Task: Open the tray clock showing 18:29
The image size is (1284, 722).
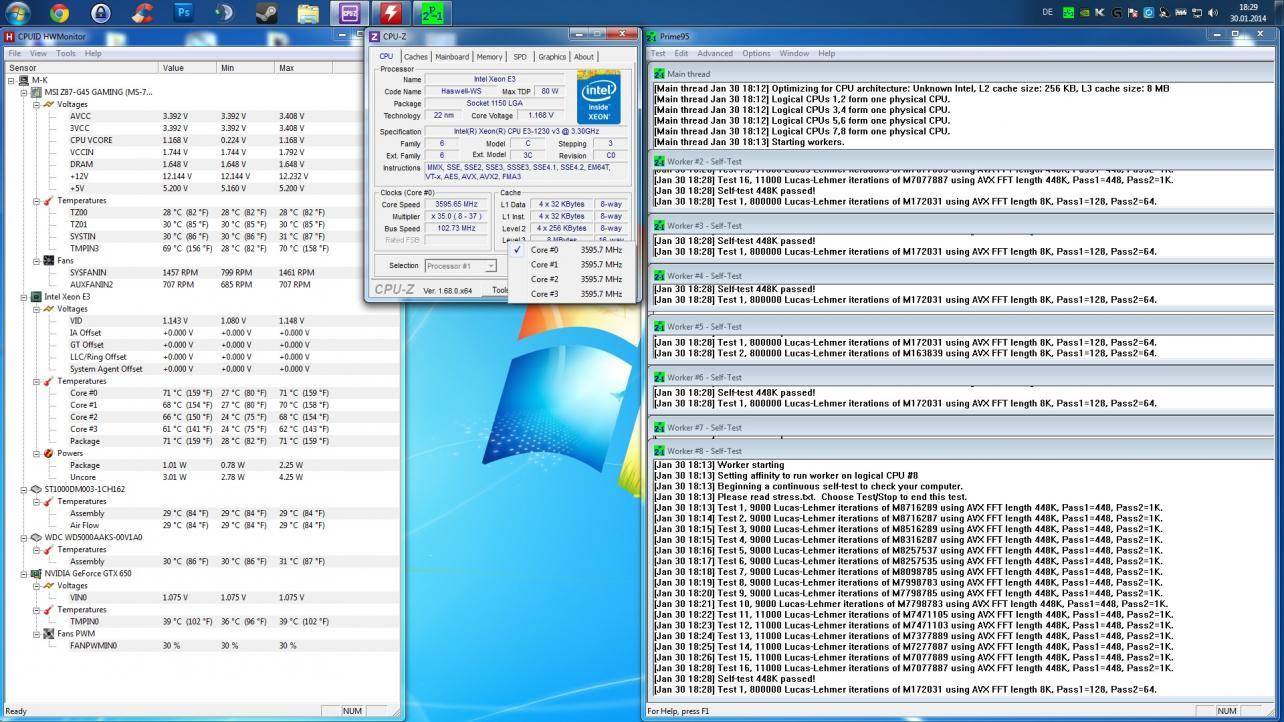Action: [x=1247, y=13]
